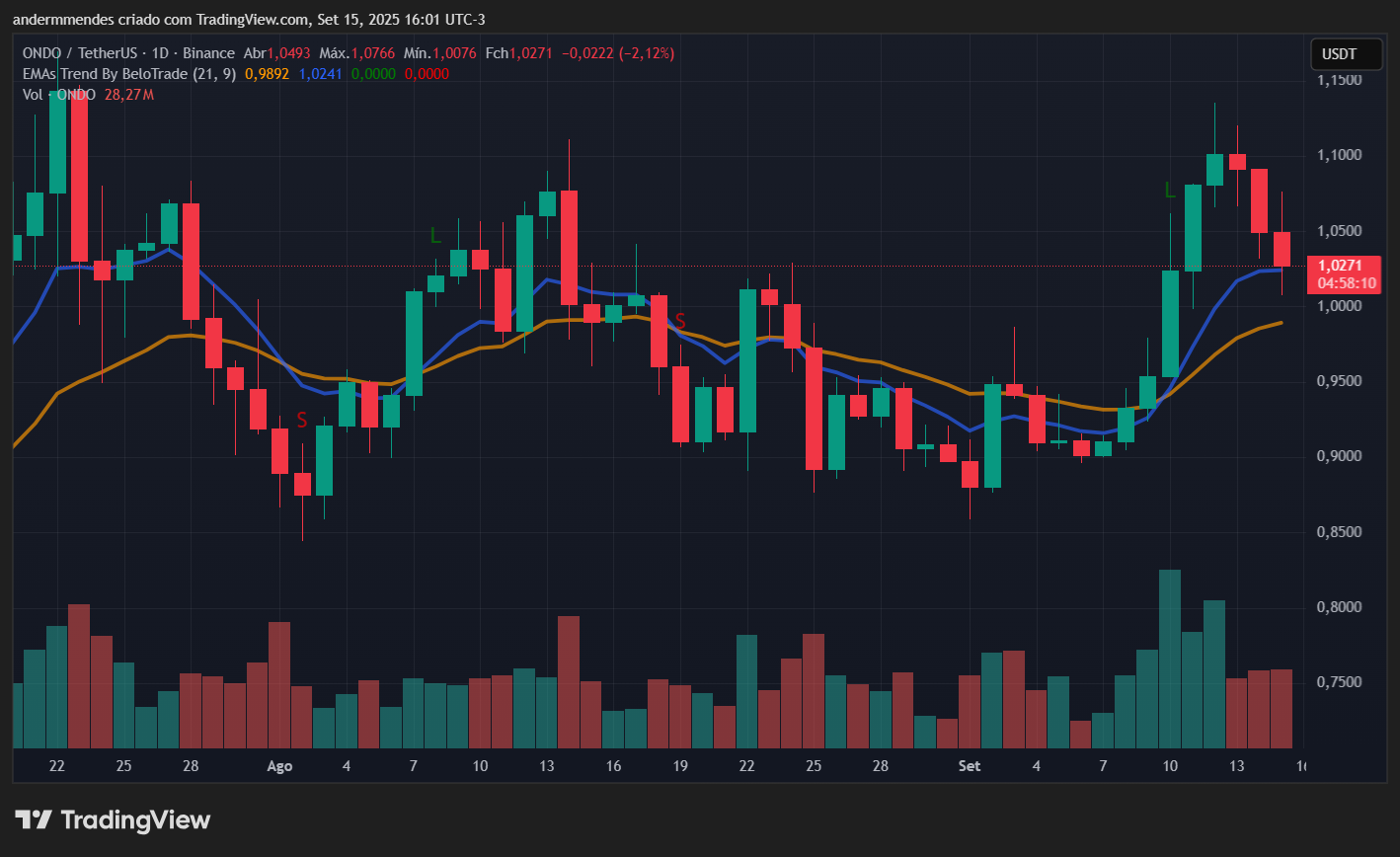Click the TradingView logo icon
Image resolution: width=1400 pixels, height=857 pixels.
pos(33,819)
